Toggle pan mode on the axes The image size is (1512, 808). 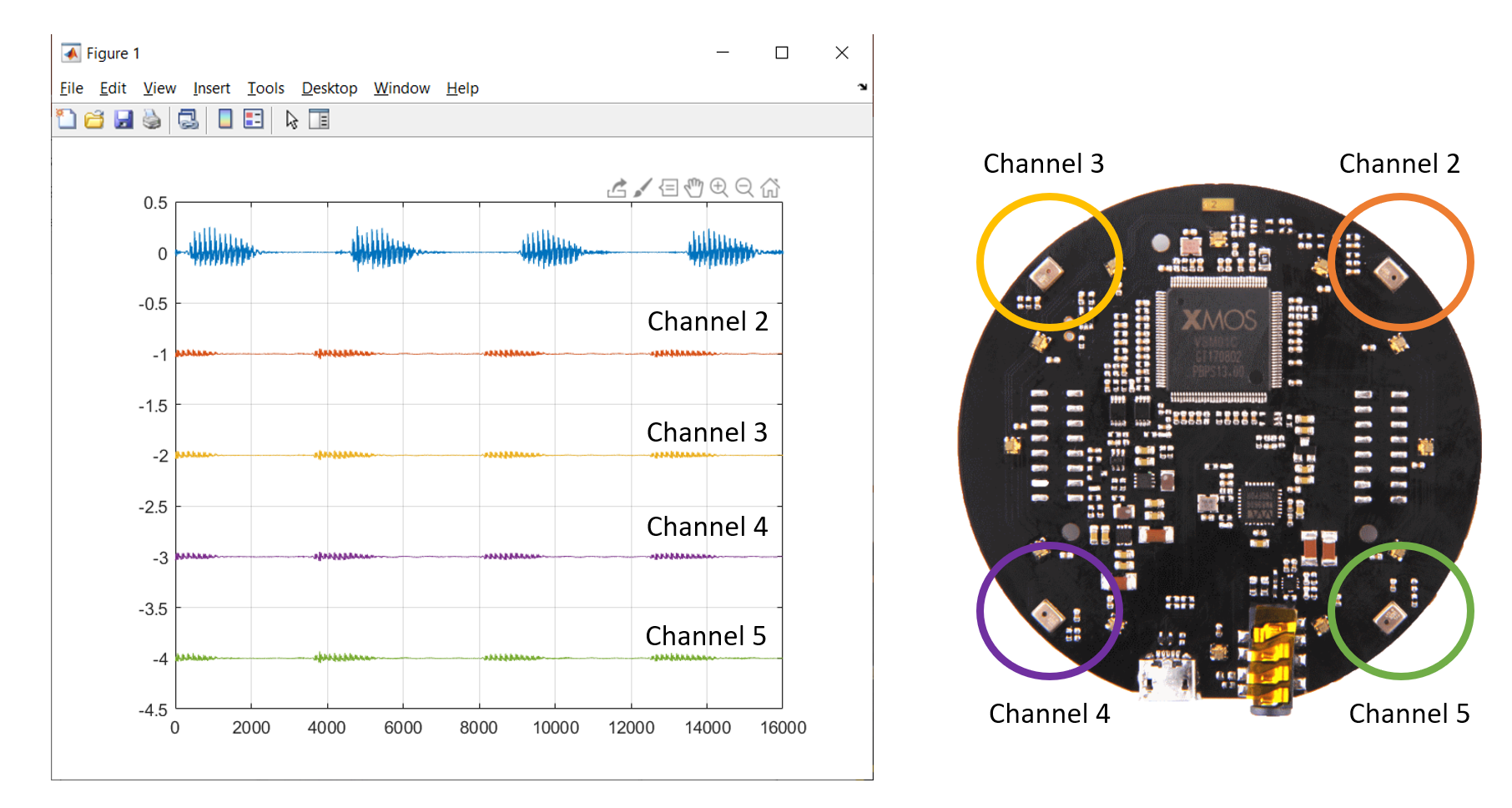694,188
